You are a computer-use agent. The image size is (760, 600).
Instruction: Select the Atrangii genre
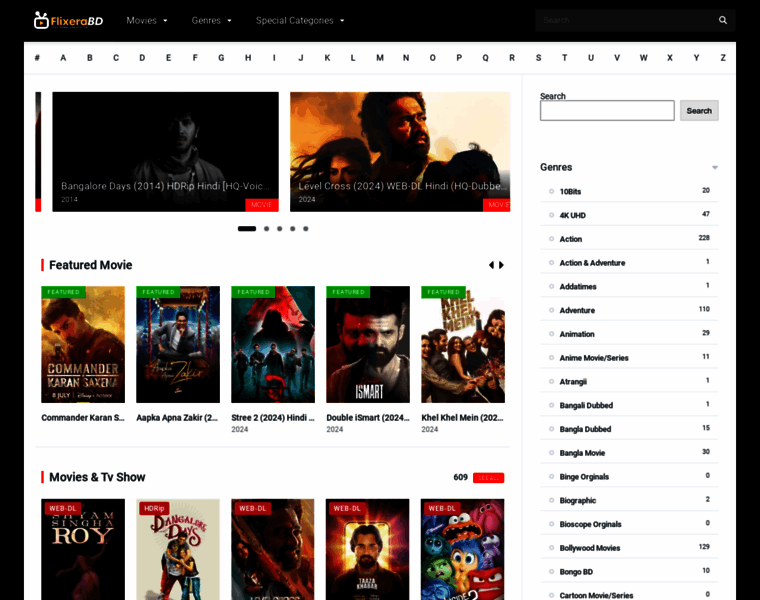tap(573, 381)
